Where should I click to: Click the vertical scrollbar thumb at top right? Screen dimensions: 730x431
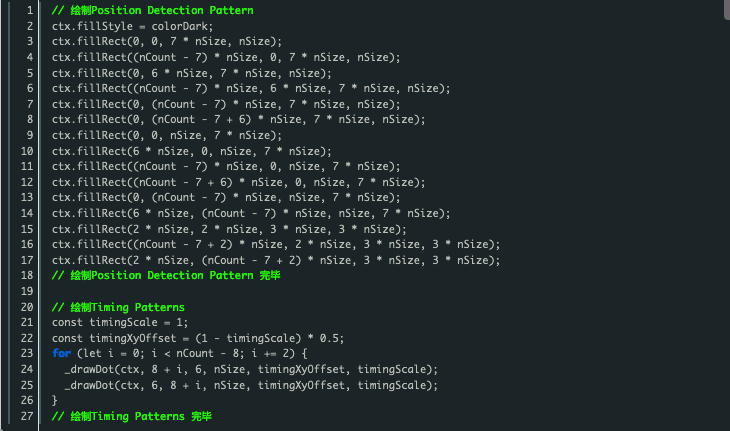727,9
